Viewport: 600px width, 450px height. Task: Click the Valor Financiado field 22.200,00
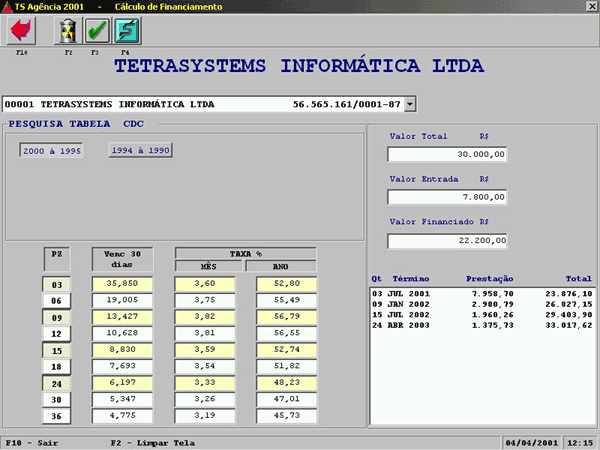coord(447,241)
